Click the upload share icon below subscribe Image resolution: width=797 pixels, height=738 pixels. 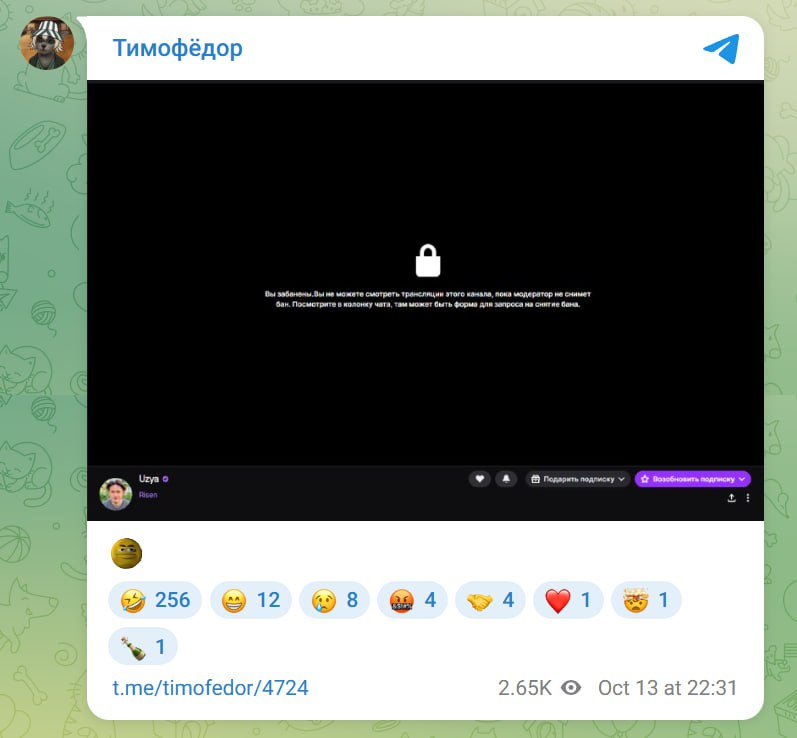(x=731, y=498)
